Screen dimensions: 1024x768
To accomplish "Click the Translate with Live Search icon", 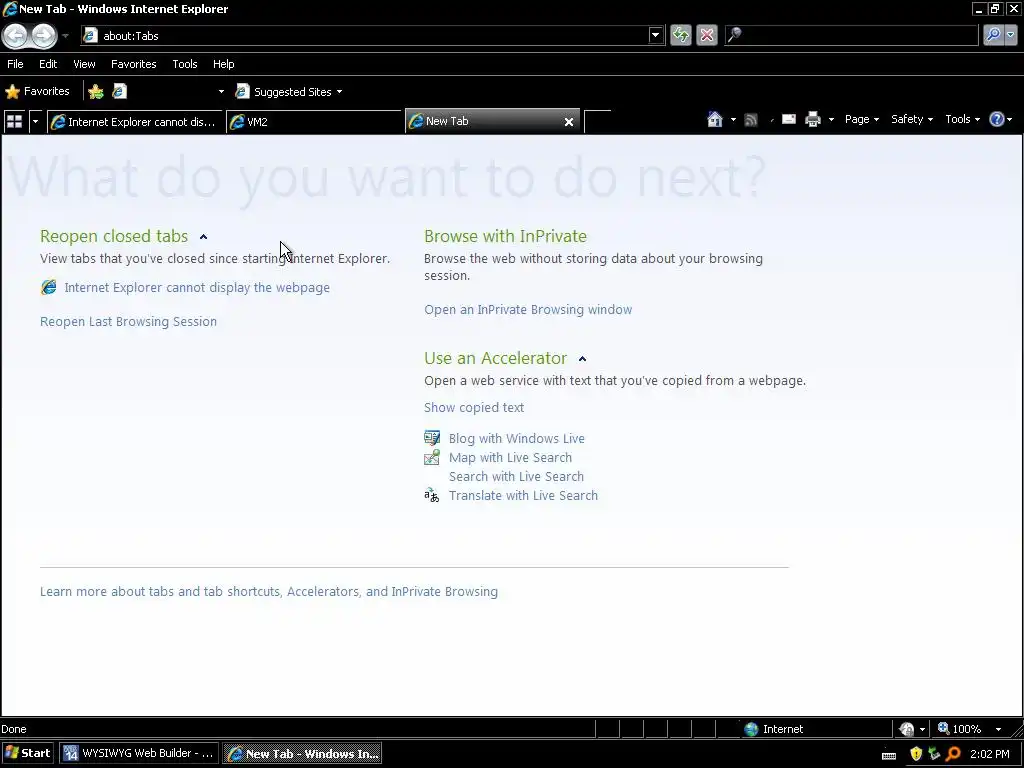I will [x=432, y=495].
